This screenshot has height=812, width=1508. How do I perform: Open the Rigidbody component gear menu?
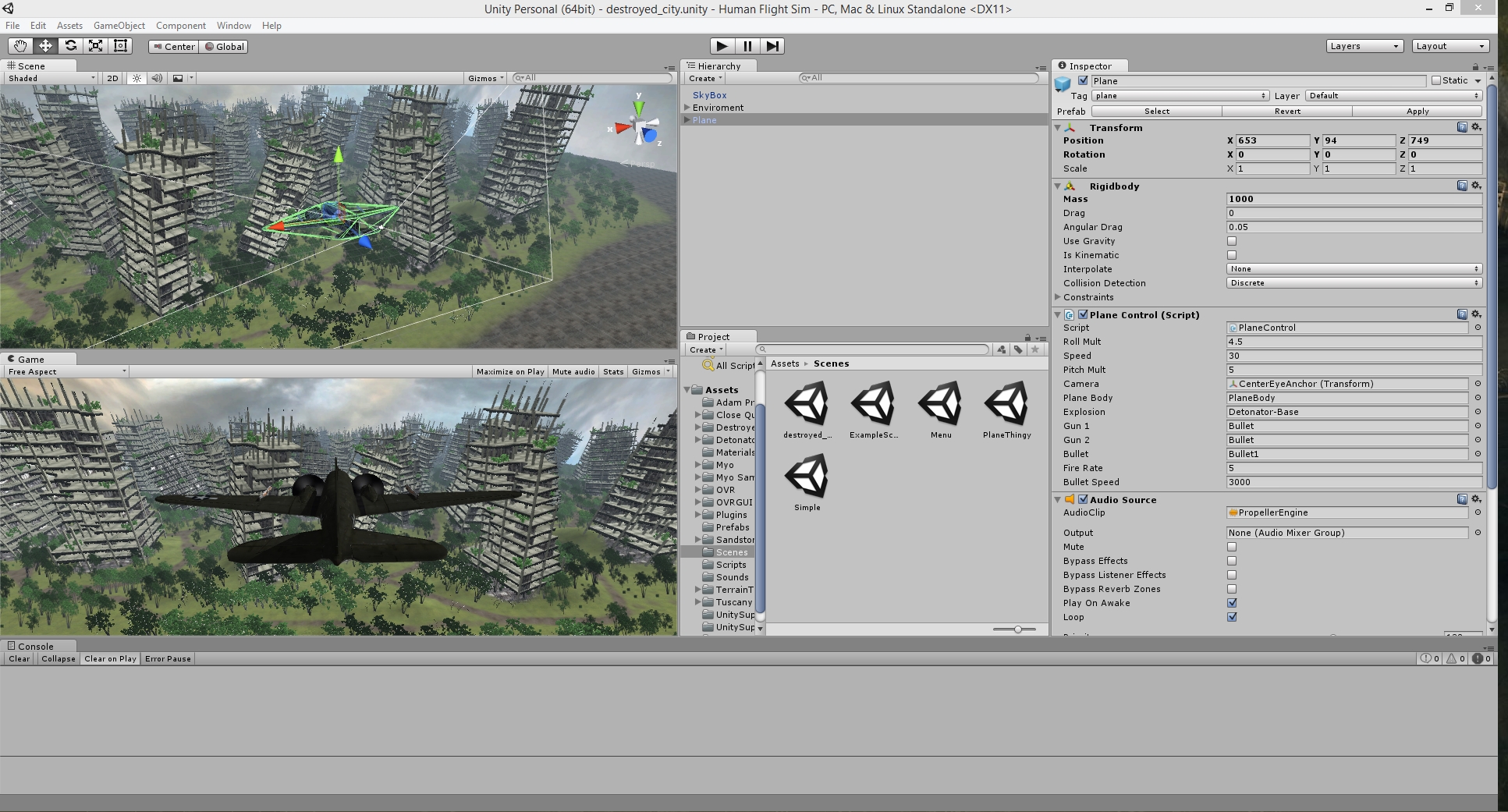(1476, 186)
